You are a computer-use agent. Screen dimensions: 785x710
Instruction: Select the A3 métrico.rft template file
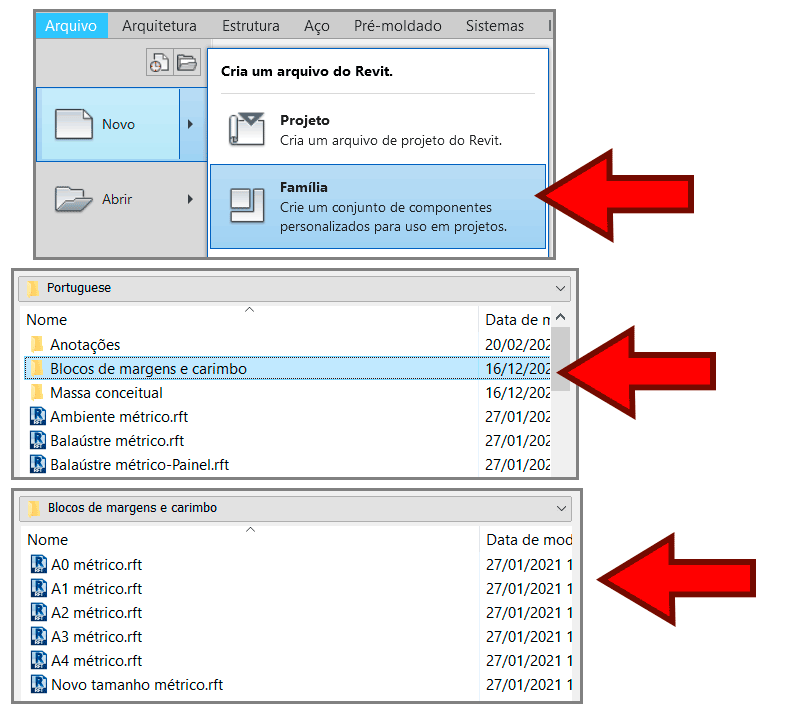96,637
